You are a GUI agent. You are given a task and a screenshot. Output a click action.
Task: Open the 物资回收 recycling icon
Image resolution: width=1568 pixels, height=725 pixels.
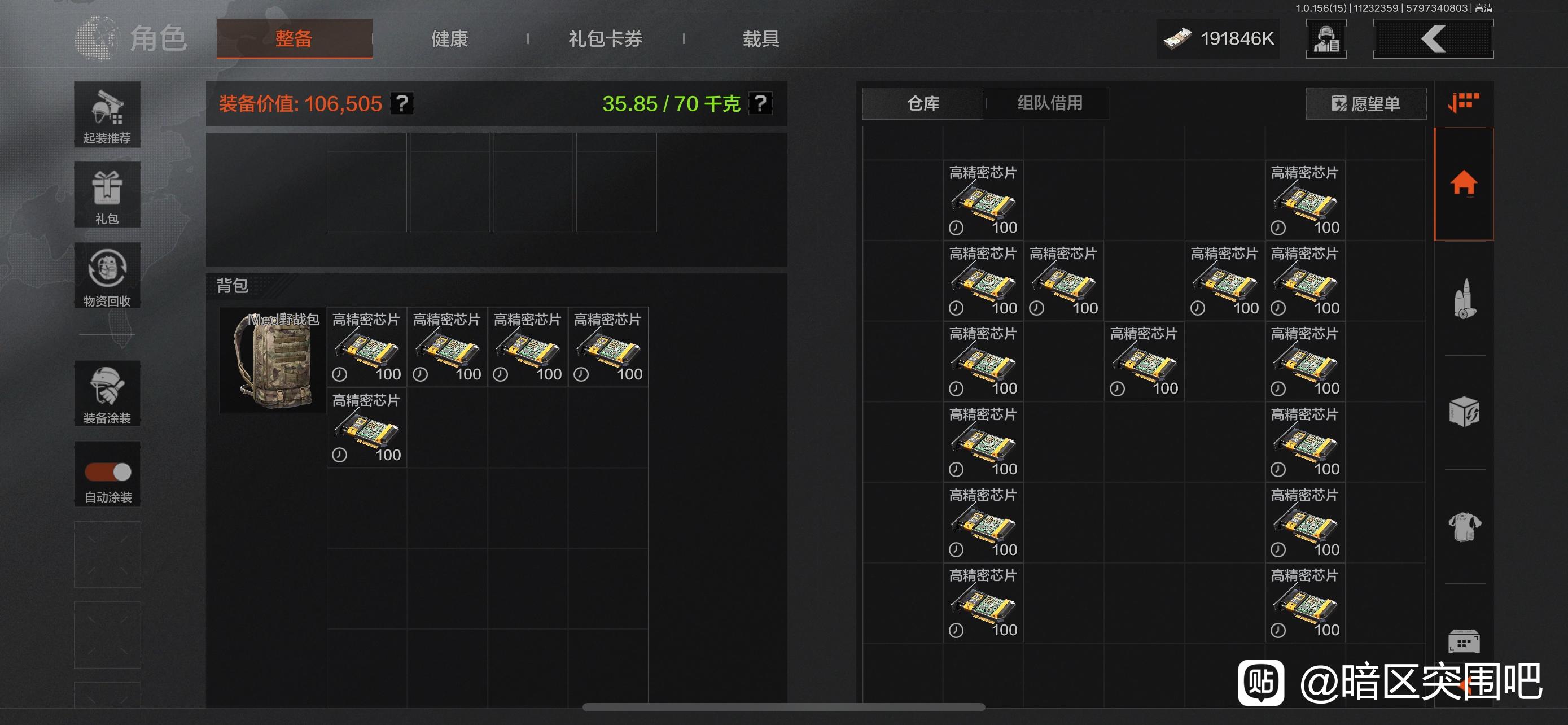tap(107, 275)
